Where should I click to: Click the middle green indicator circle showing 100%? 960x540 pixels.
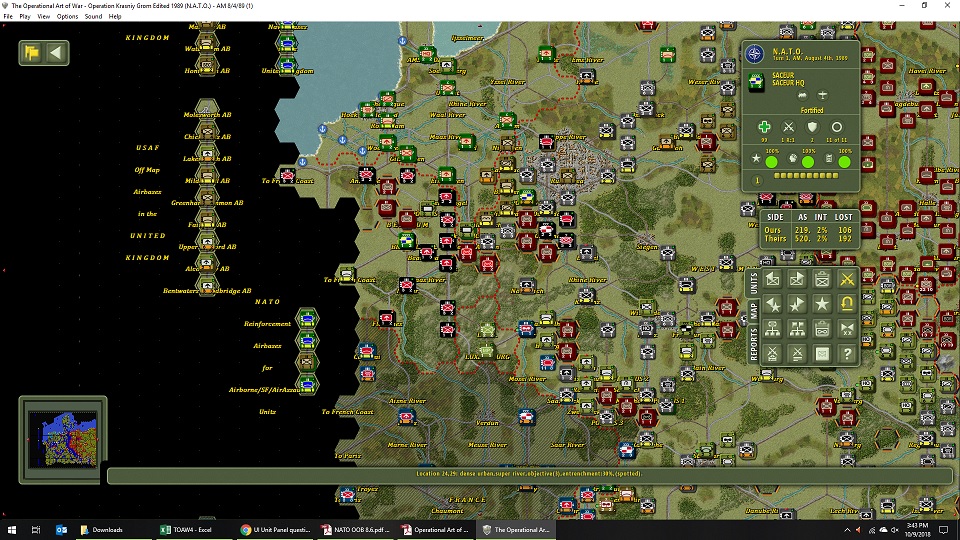pos(808,162)
